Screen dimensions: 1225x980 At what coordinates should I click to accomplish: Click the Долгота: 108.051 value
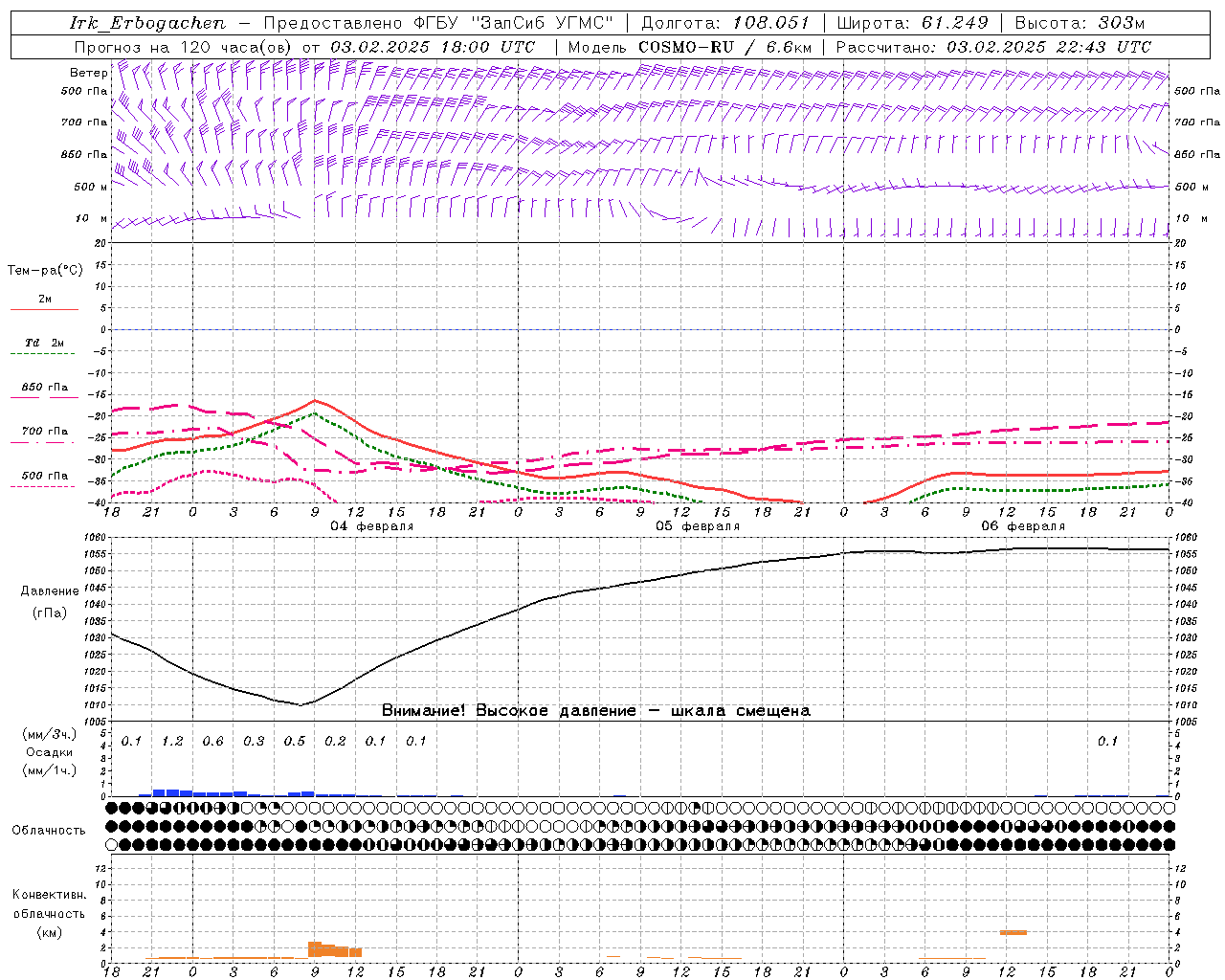pyautogui.click(x=724, y=23)
